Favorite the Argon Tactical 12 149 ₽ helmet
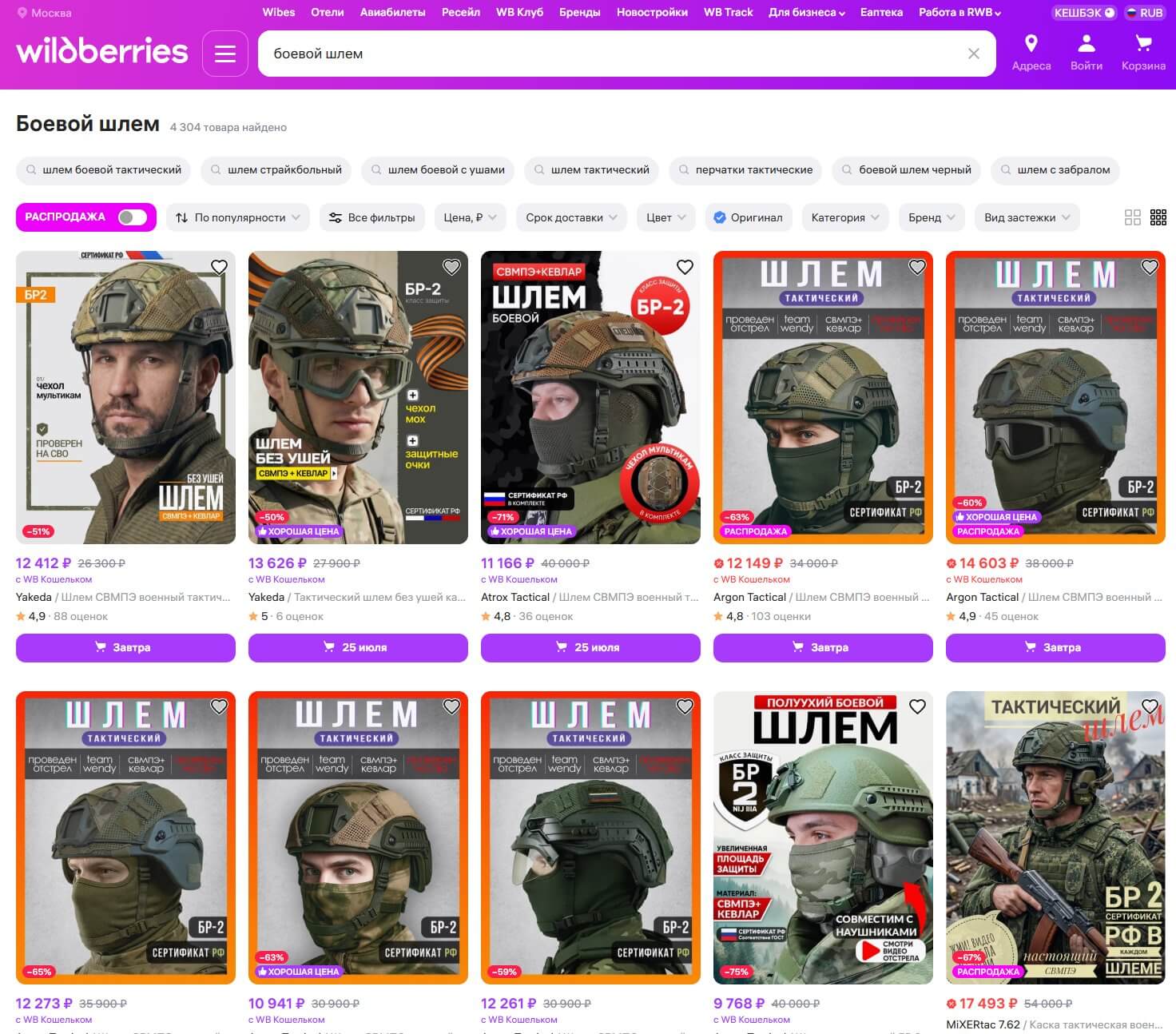The image size is (1176, 1034). tap(917, 267)
